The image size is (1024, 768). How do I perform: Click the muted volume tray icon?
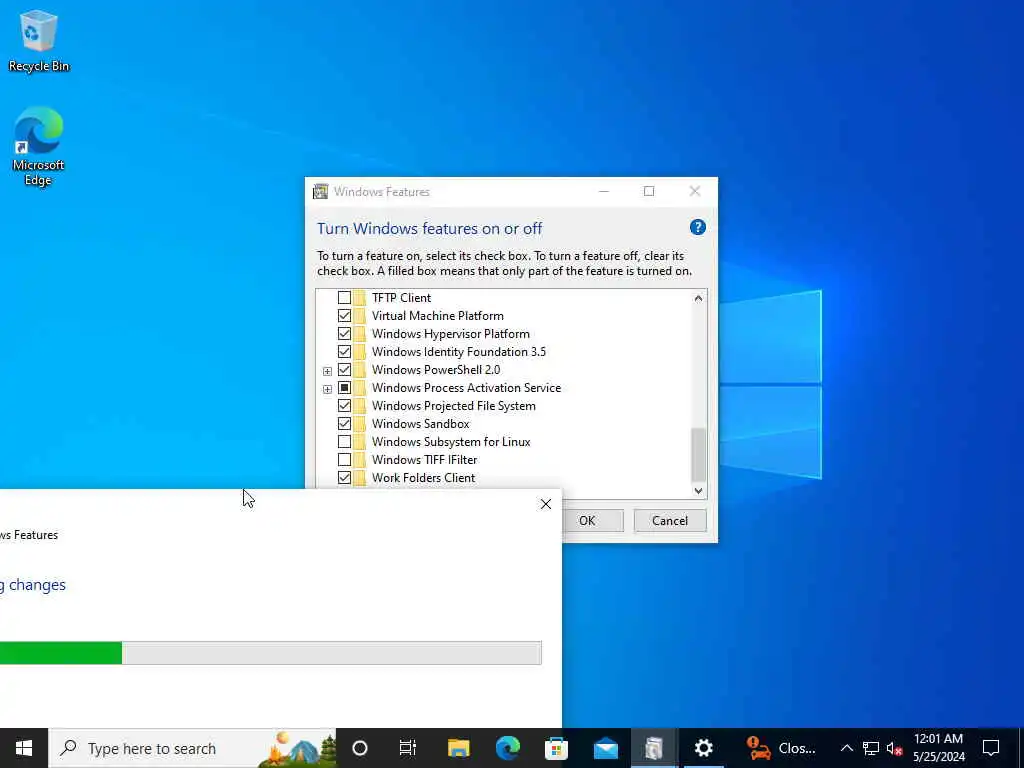pyautogui.click(x=894, y=748)
